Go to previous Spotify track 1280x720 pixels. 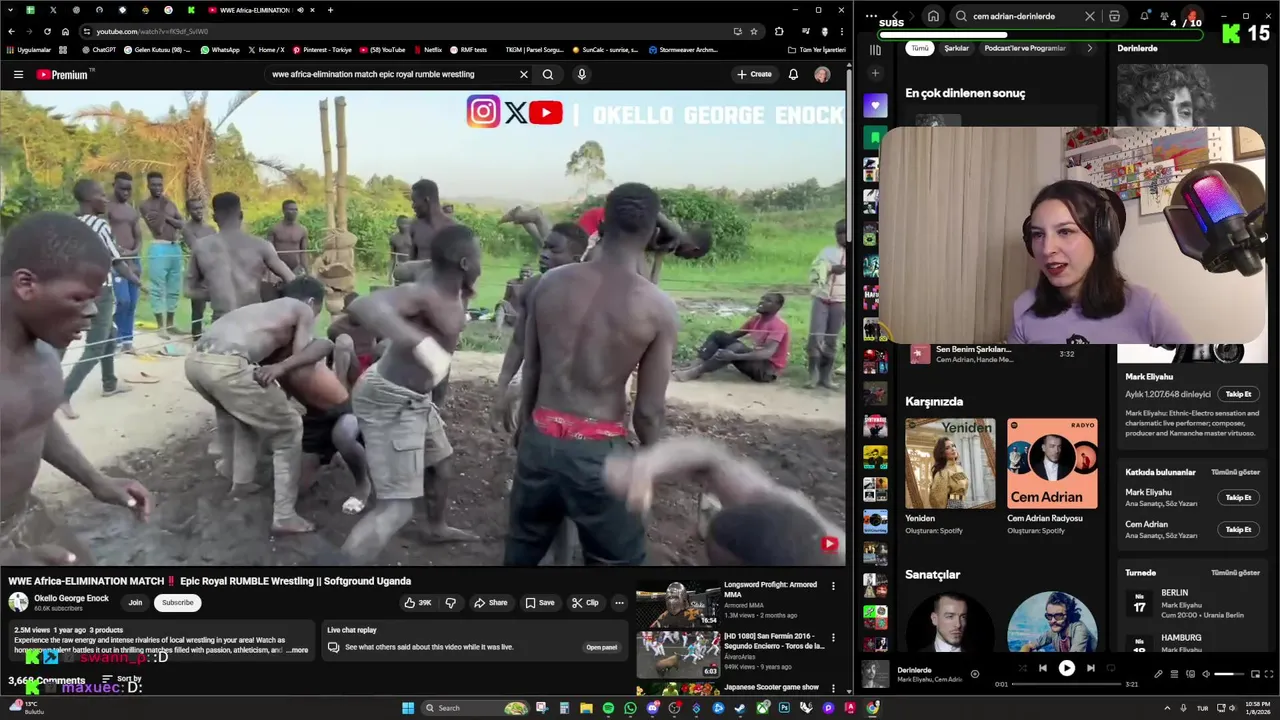(1042, 668)
